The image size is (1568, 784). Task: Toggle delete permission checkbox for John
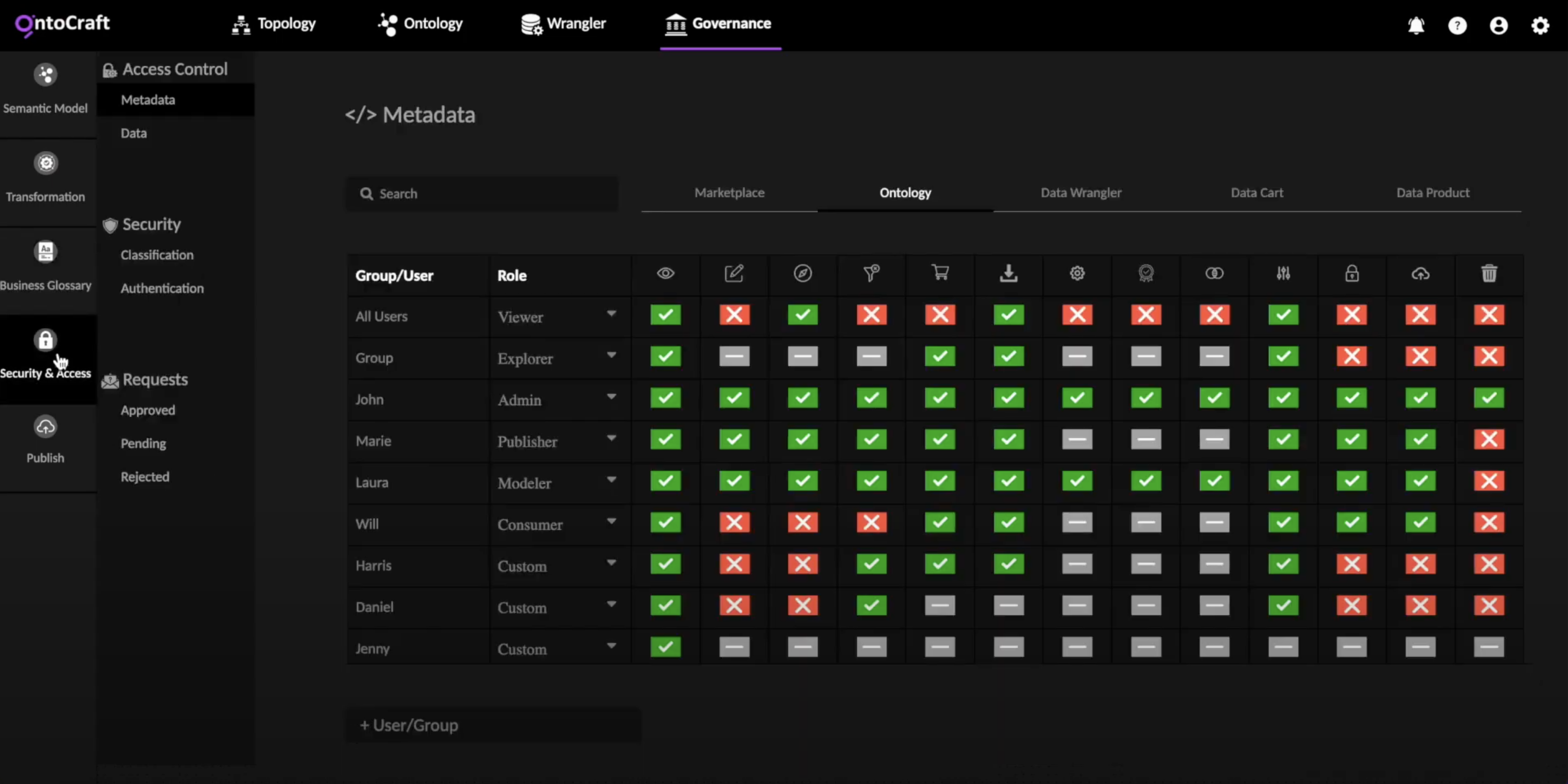(x=1489, y=399)
